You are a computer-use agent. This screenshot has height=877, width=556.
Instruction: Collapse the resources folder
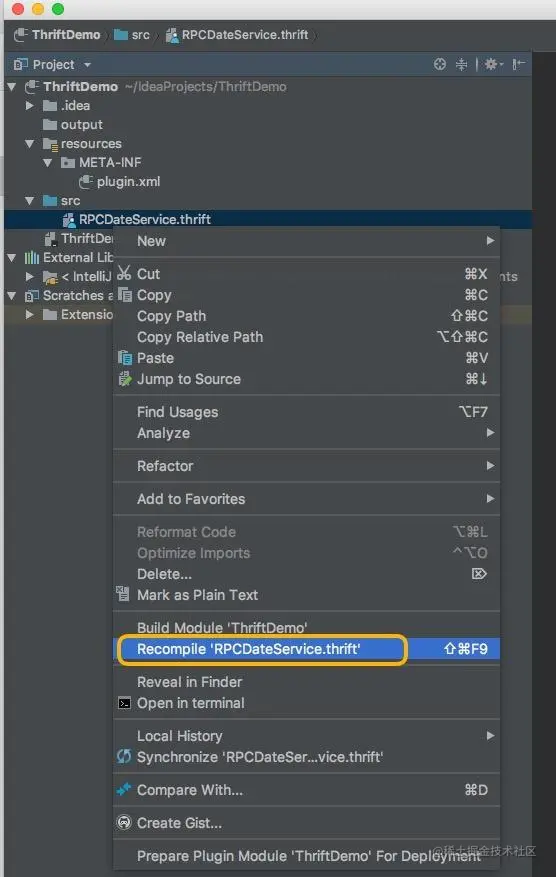[x=30, y=144]
